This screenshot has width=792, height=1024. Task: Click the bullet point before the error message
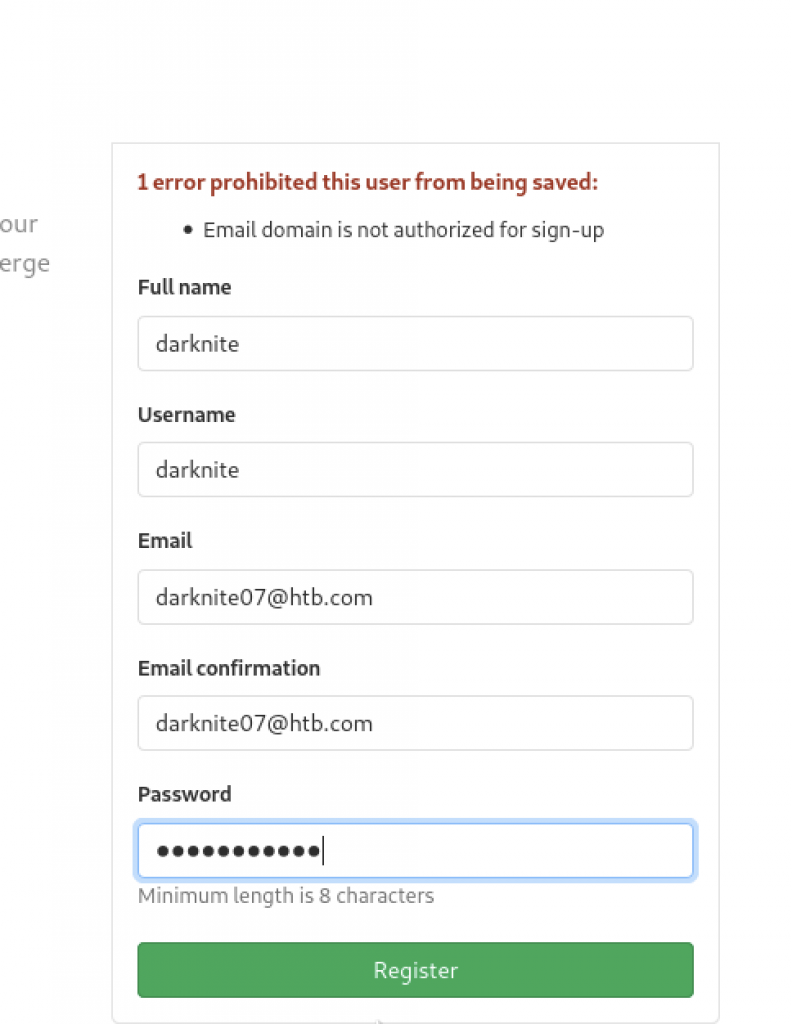tap(187, 231)
